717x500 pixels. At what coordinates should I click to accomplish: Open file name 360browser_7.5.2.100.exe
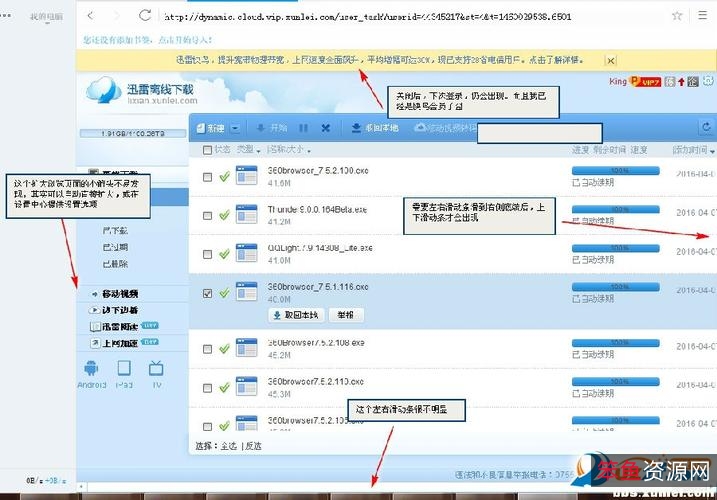pyautogui.click(x=318, y=171)
